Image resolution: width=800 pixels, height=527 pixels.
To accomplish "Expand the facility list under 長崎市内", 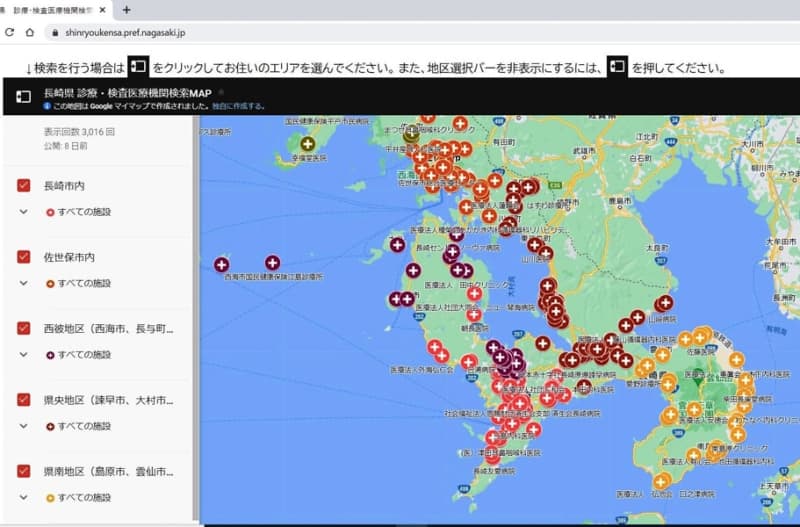I will 23,212.
